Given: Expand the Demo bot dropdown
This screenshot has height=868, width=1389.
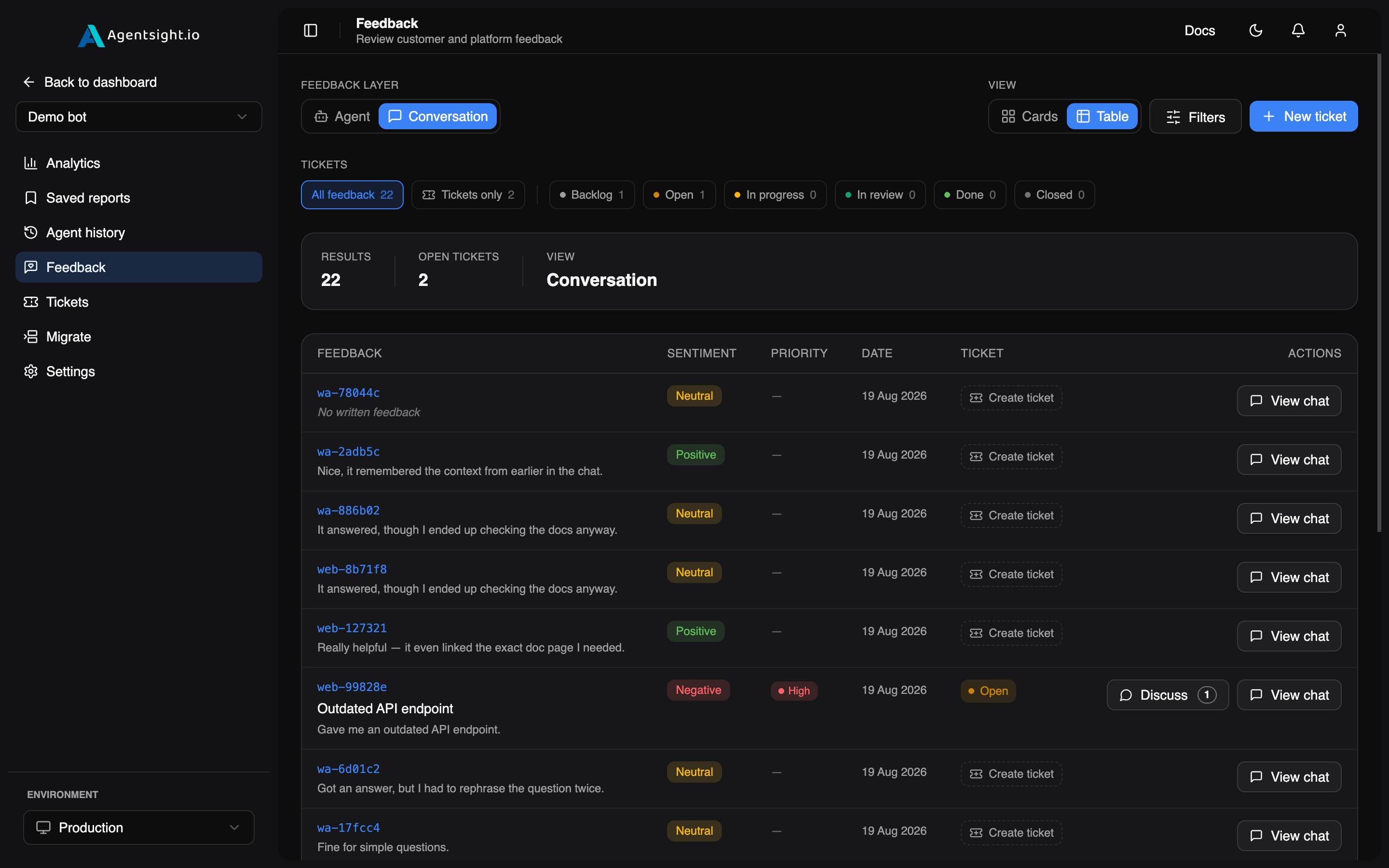Looking at the screenshot, I should (139, 117).
